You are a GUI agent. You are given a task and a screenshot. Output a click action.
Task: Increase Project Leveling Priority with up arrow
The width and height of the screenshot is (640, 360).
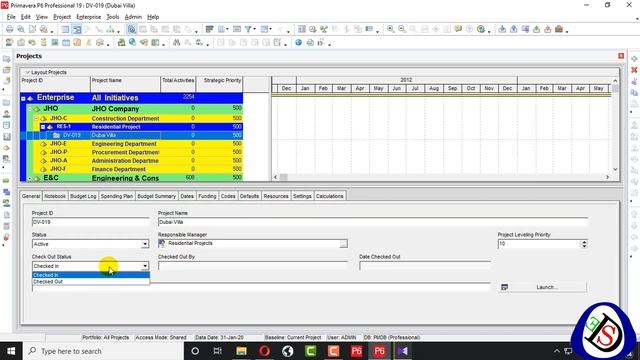pyautogui.click(x=584, y=242)
